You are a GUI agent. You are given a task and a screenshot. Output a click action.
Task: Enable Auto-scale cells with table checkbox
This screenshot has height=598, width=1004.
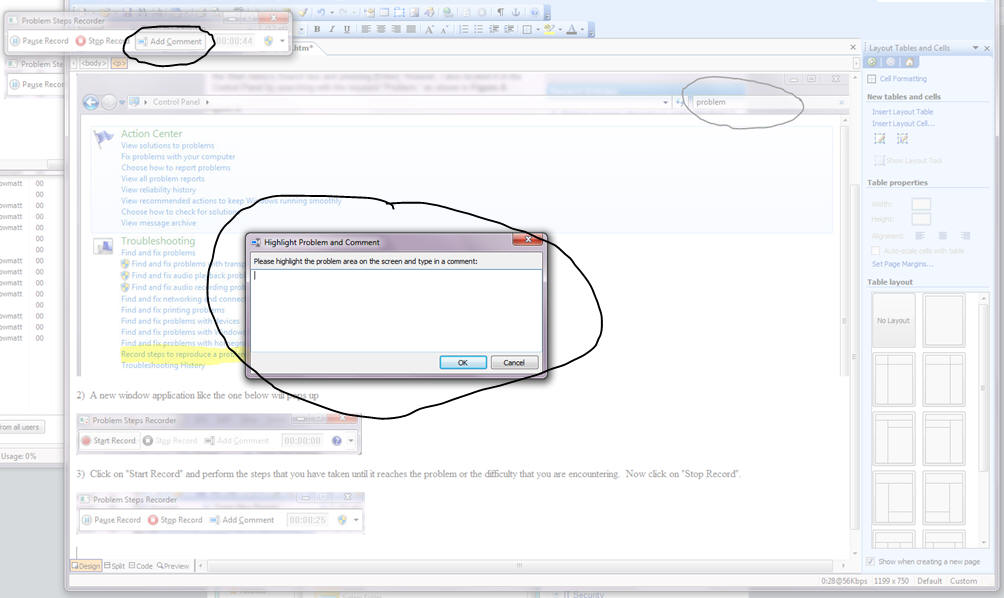tap(875, 251)
